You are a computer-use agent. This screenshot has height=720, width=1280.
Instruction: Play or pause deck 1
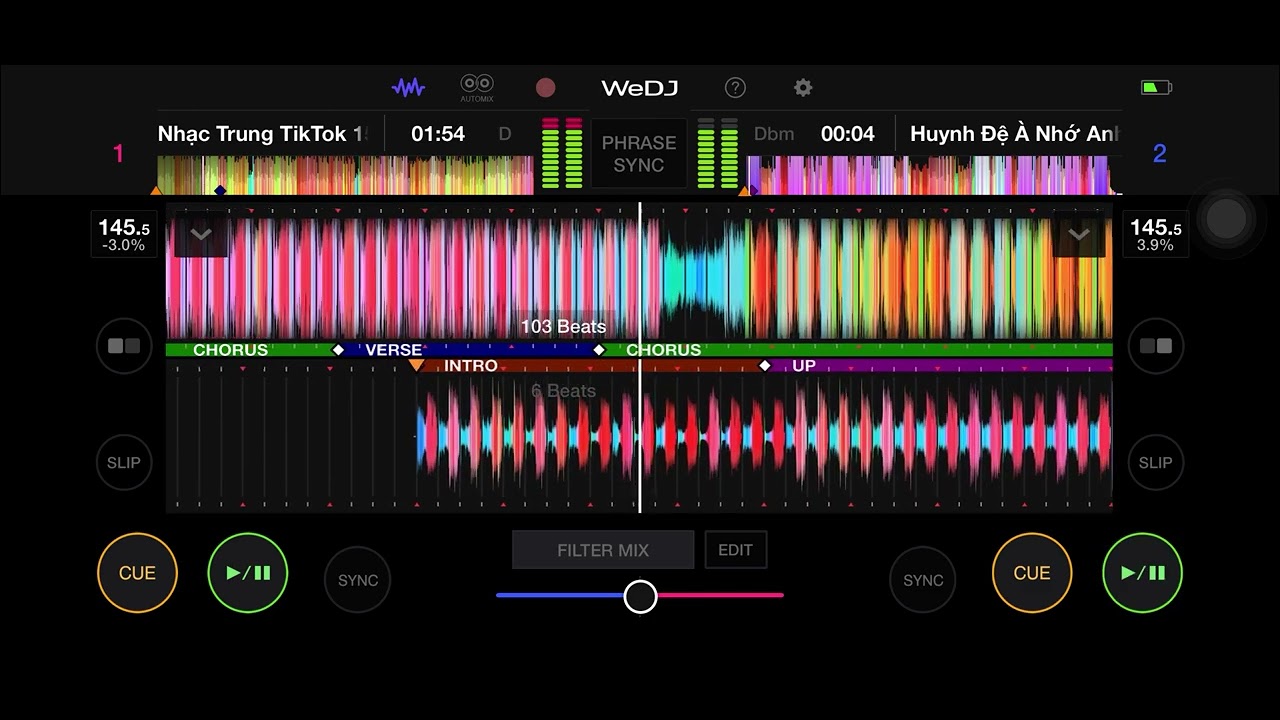(248, 573)
